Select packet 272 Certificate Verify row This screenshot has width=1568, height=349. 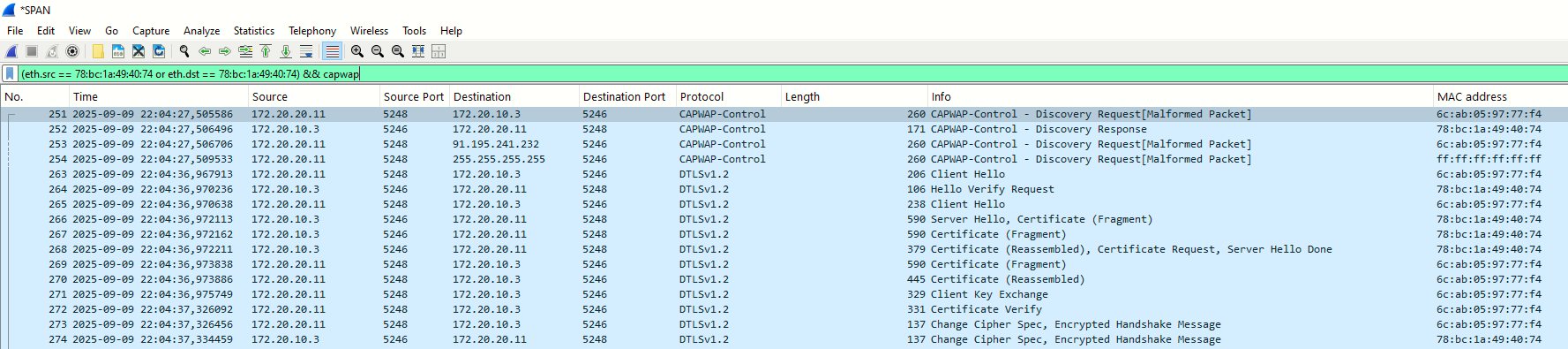coord(784,309)
